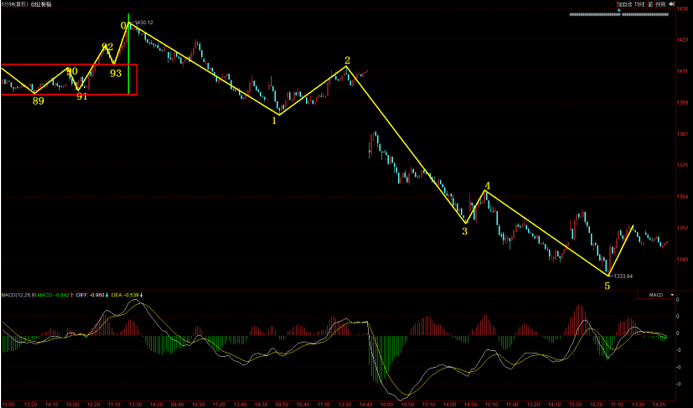The height and width of the screenshot is (408, 693).
Task: Select yellow wave label 5 at the low
Action: tap(607, 286)
